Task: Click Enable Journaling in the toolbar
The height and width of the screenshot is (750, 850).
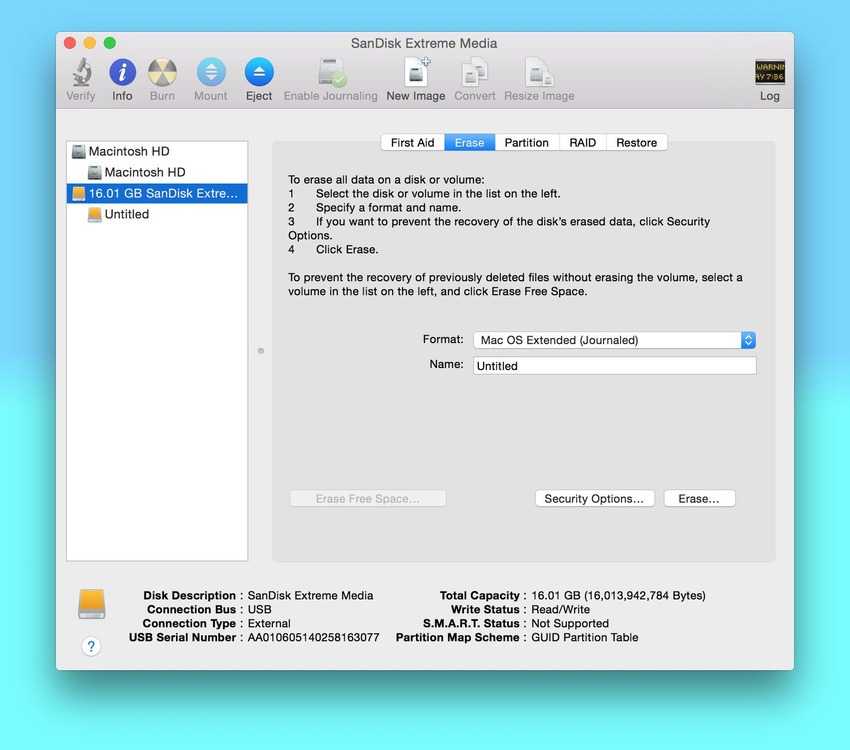Action: (x=330, y=75)
